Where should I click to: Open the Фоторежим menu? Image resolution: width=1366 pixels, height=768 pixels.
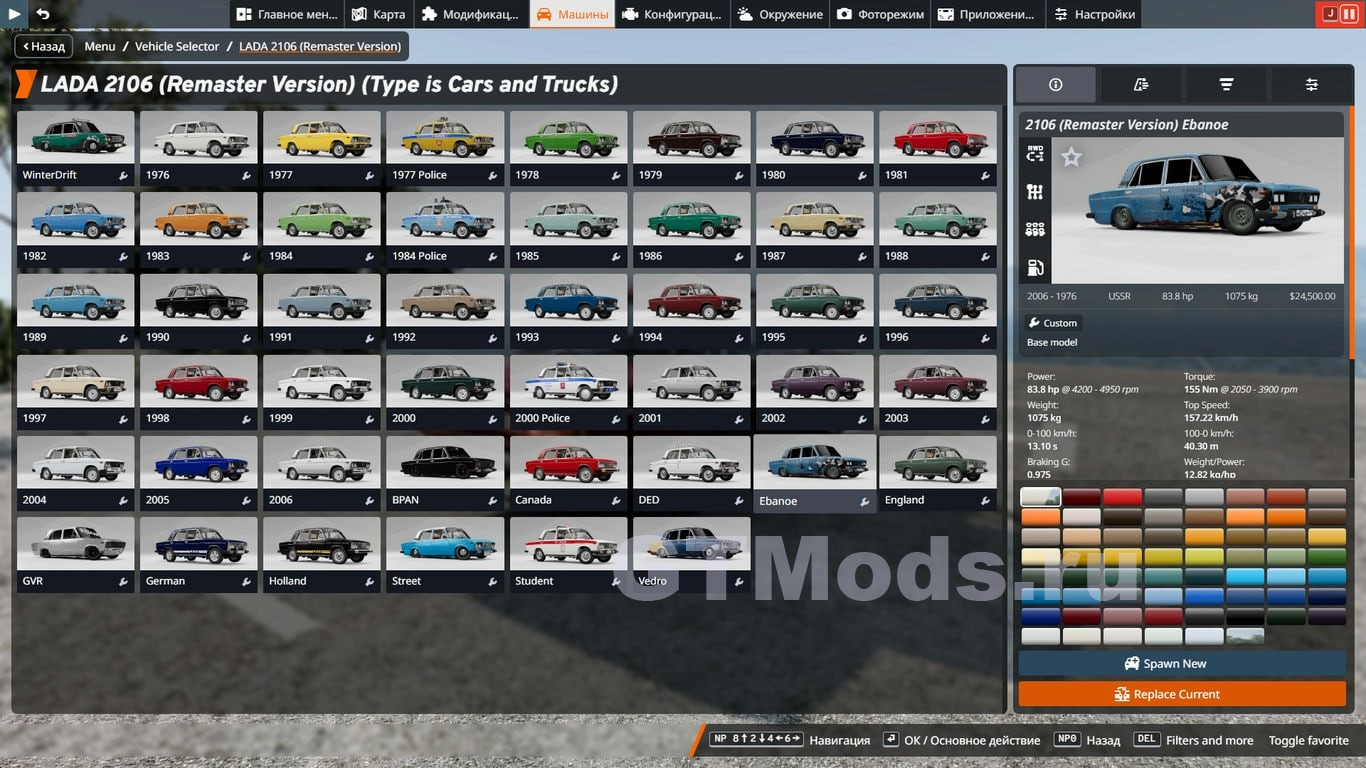pos(881,14)
